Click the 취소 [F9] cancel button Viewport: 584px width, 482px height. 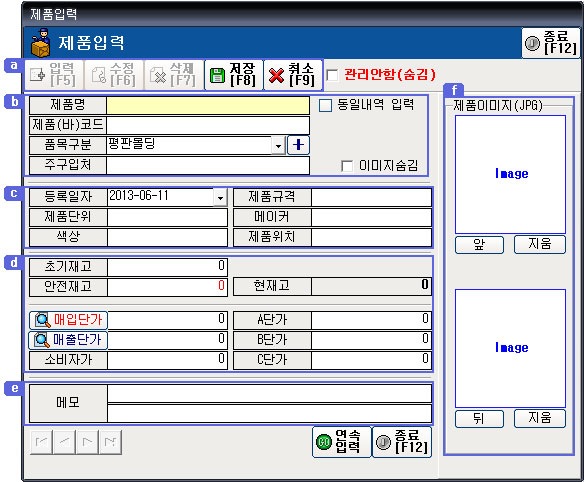[293, 75]
